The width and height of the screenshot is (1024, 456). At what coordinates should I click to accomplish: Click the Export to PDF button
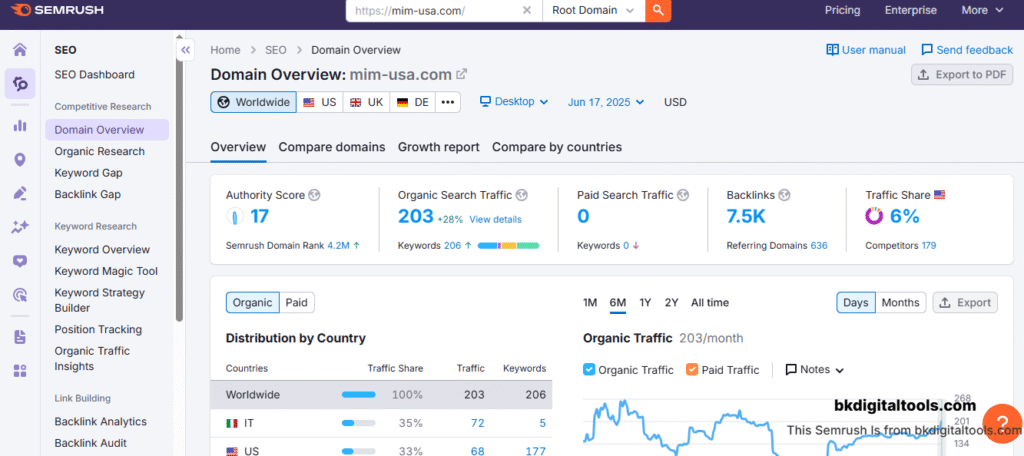tap(962, 74)
